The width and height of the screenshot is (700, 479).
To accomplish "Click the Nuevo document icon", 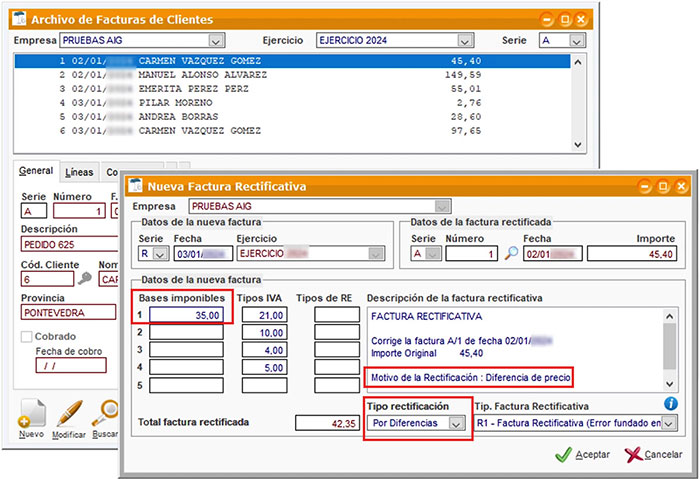I will coord(32,414).
